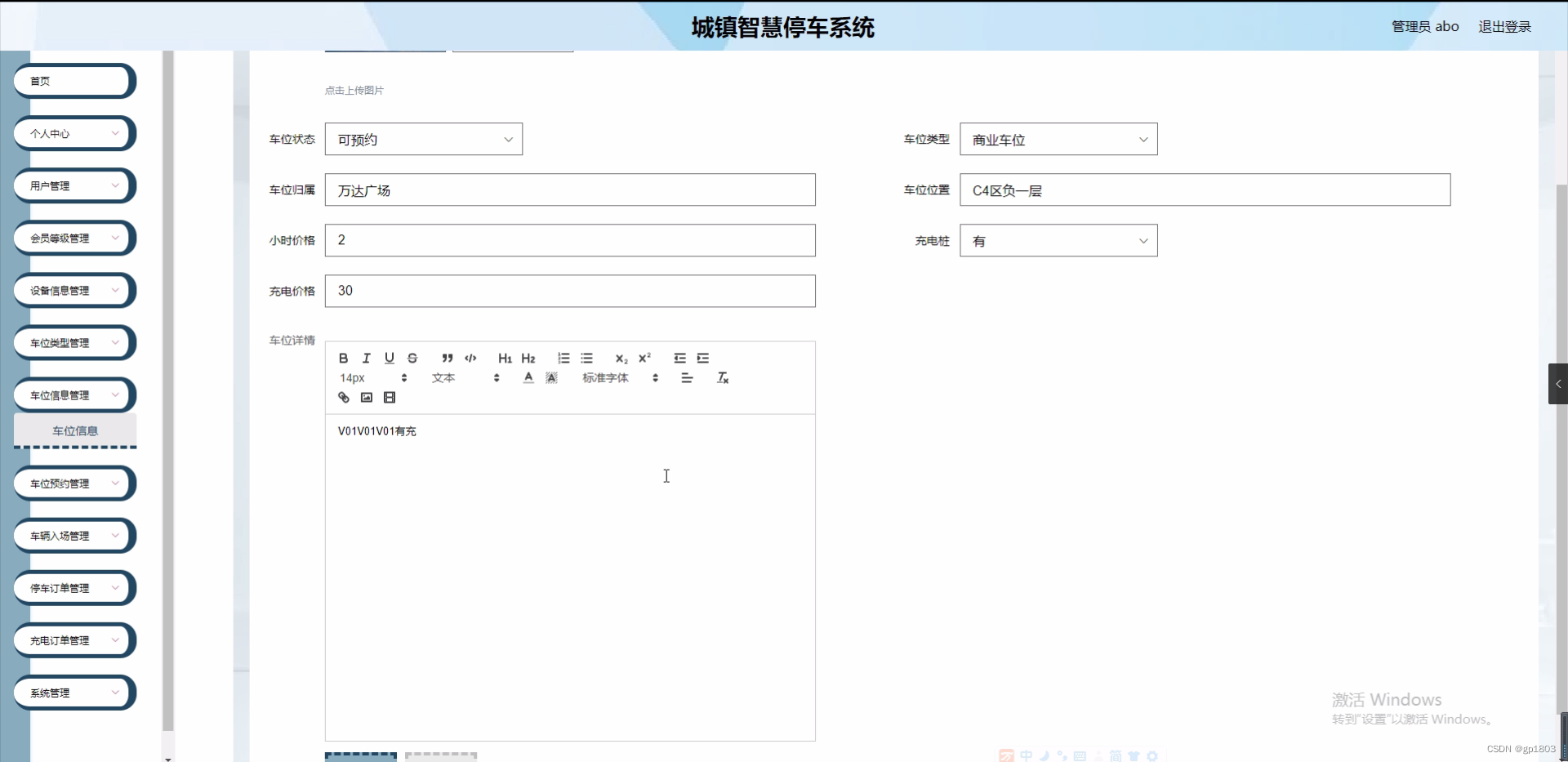This screenshot has width=1568, height=762.
Task: Open the text color picker
Action: tap(528, 377)
